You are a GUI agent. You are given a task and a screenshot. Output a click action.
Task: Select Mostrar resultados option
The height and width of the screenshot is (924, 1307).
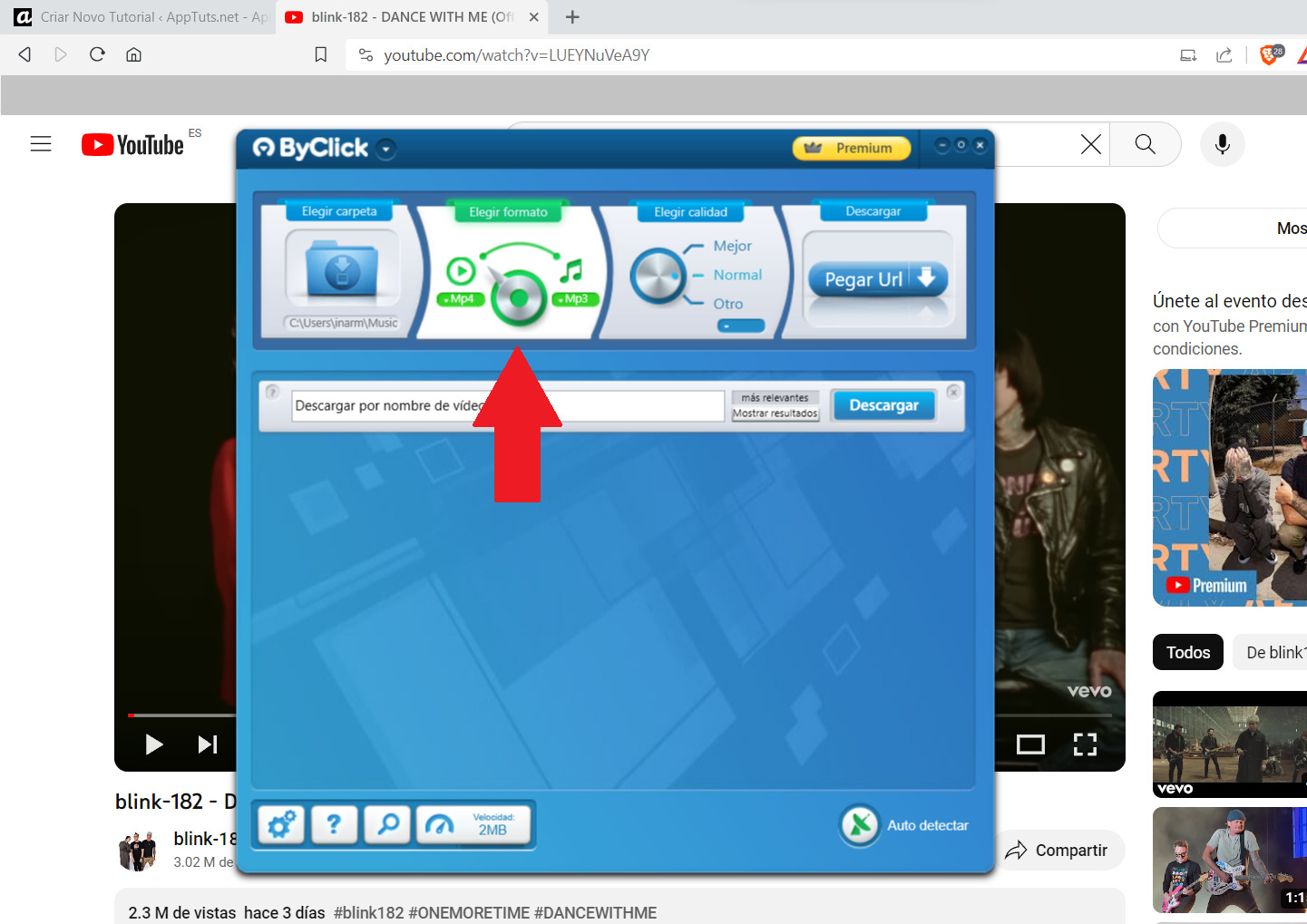(x=775, y=413)
